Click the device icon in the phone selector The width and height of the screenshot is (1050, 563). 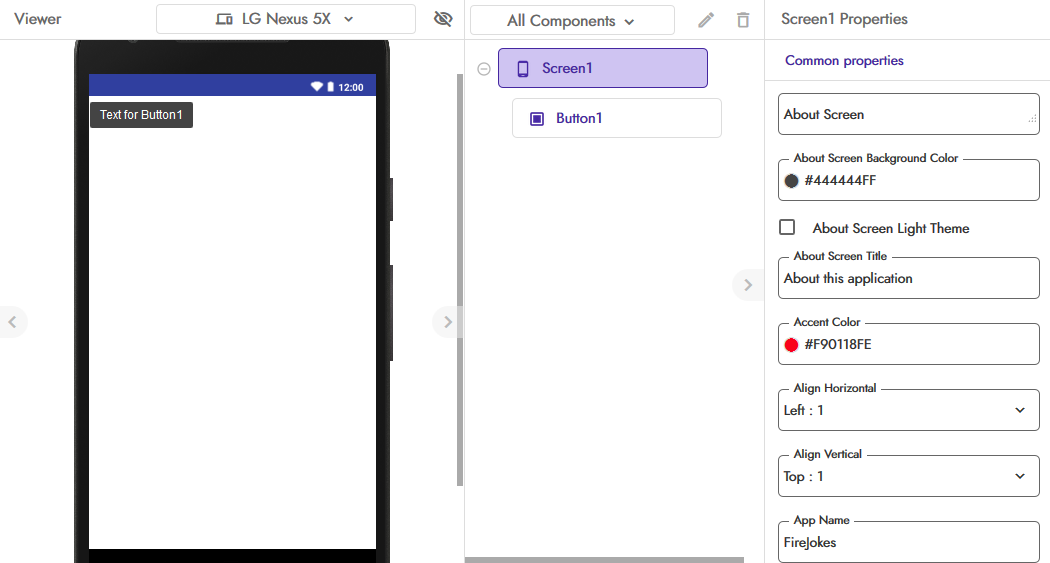click(x=224, y=19)
